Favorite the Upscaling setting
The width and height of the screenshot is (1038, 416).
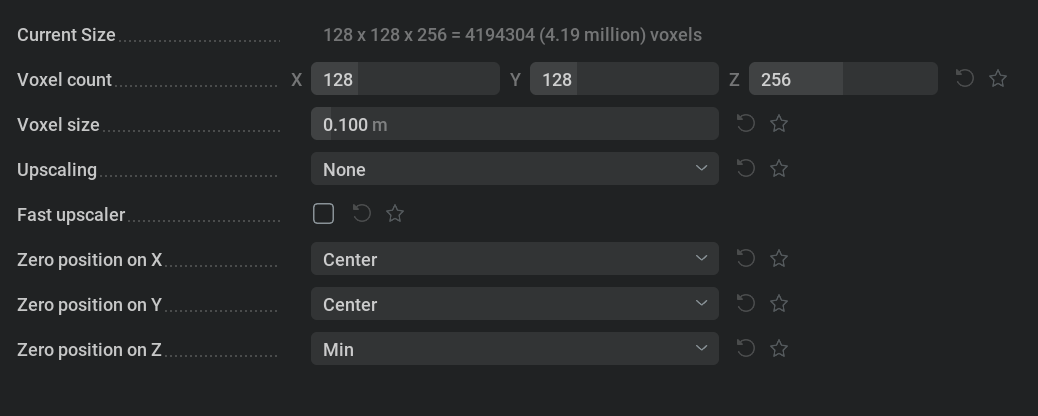pos(780,168)
